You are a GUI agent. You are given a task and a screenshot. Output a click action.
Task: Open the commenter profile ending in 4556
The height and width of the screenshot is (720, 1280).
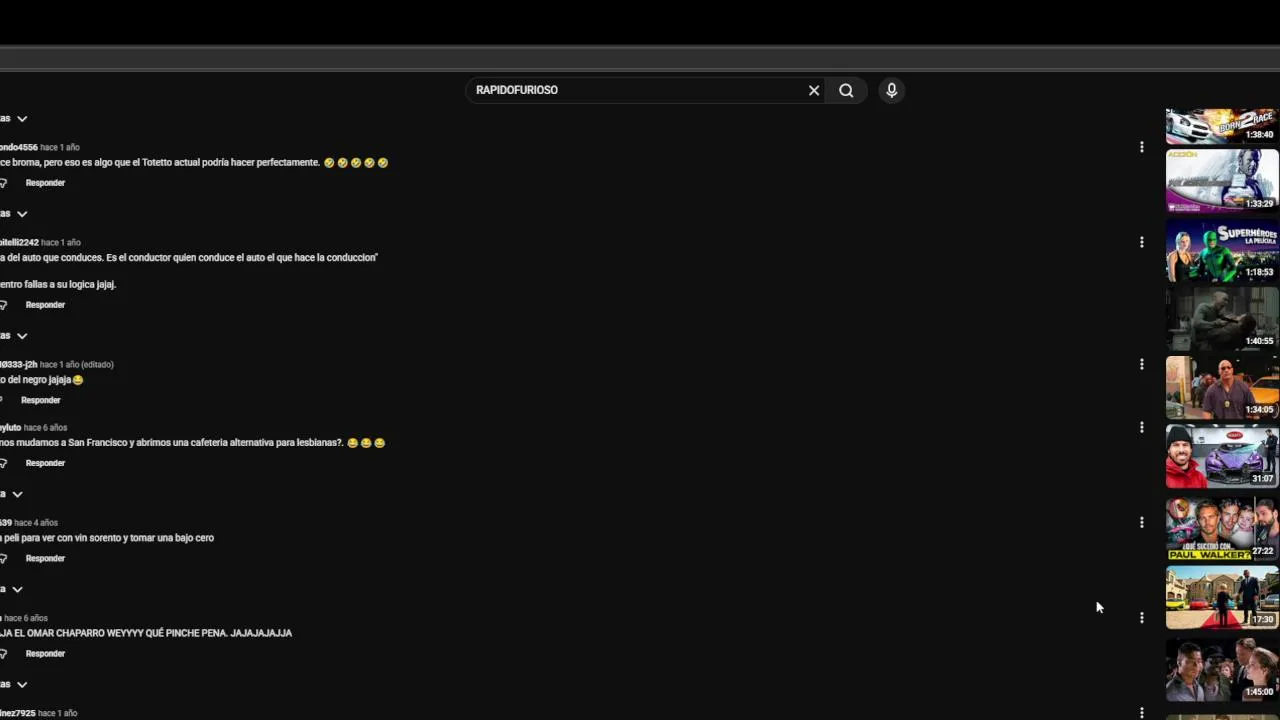(18, 147)
